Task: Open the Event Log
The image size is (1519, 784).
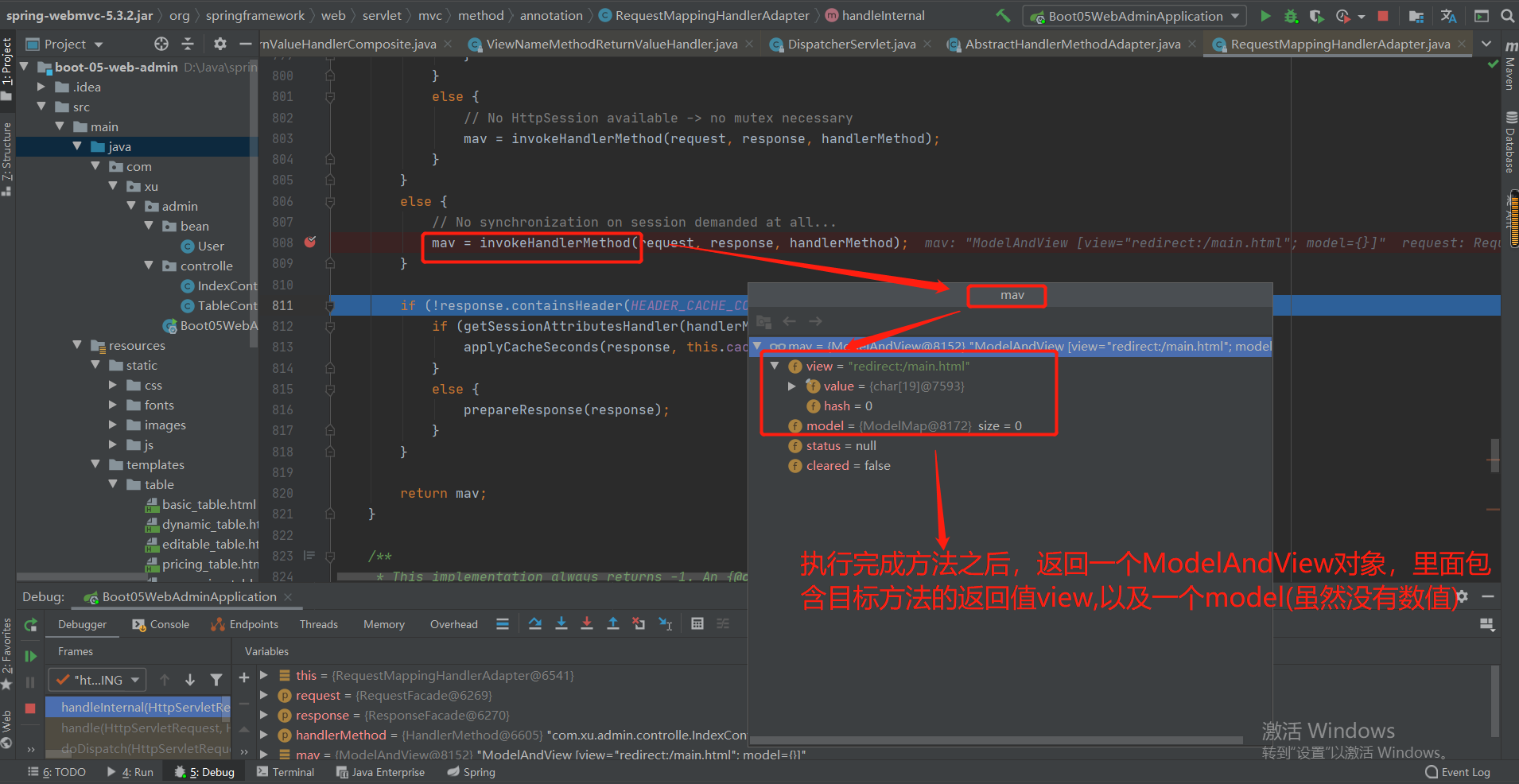Action: 1458,772
